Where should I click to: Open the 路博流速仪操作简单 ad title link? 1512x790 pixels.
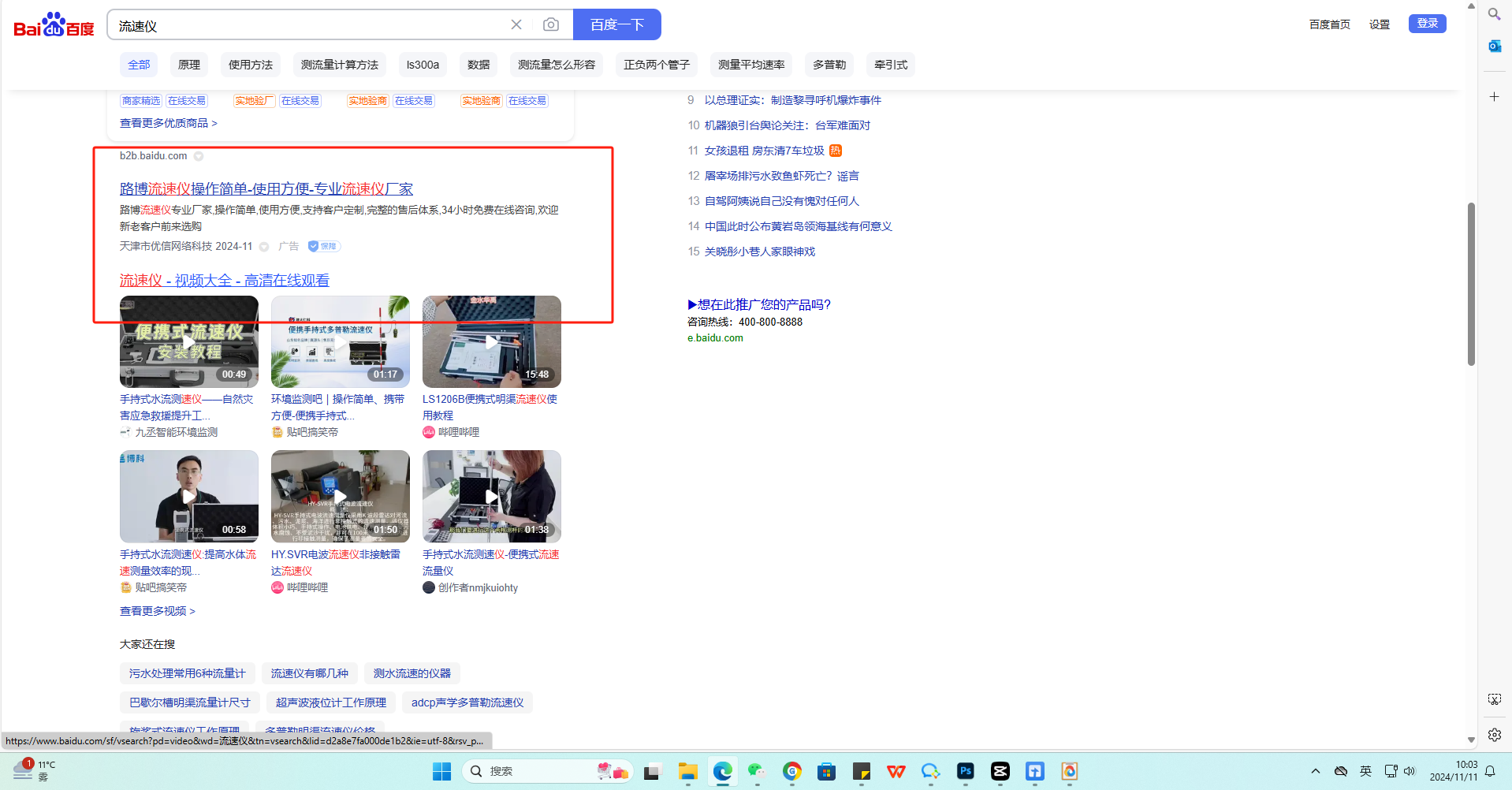266,189
